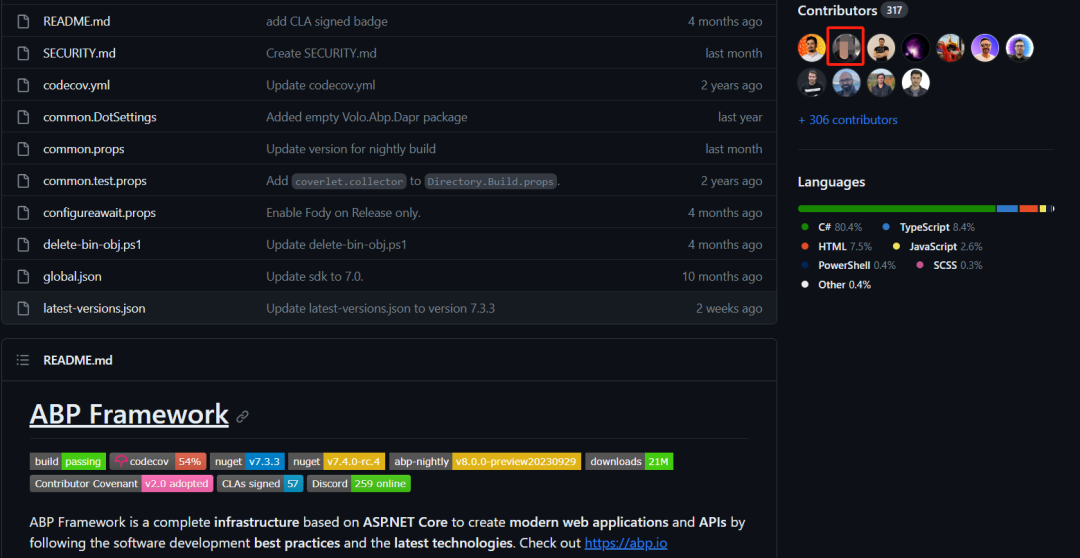Click the file icon next to SECURITY.md

pyautogui.click(x=23, y=53)
